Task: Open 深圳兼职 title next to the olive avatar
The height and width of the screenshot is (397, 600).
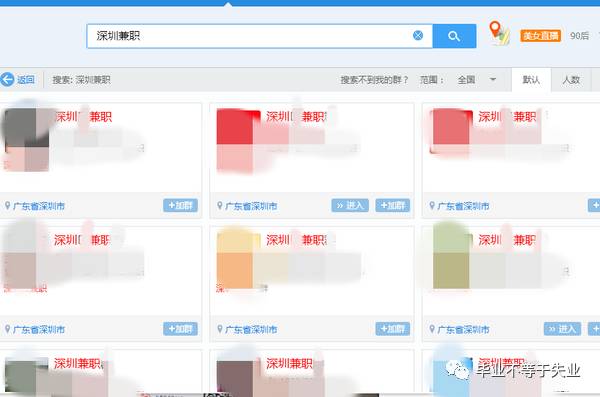Action: (507, 240)
